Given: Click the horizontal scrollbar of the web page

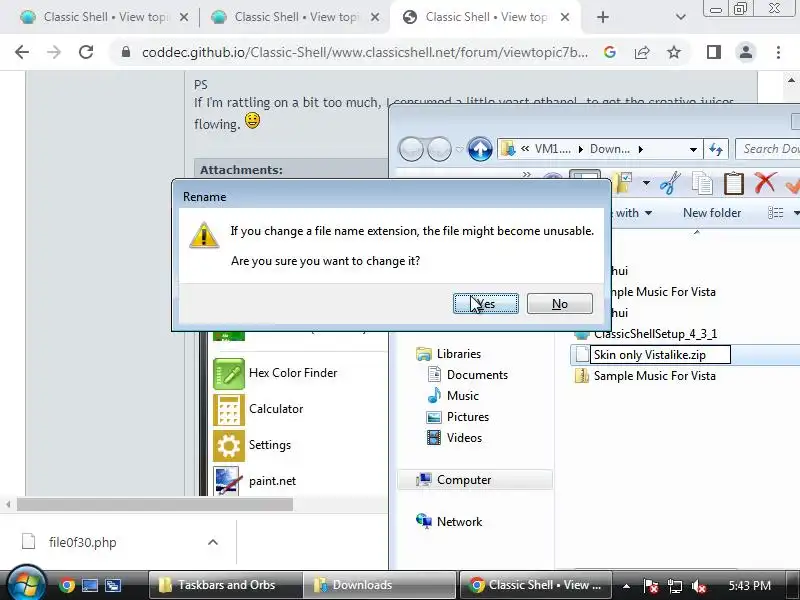Looking at the screenshot, I should tap(155, 505).
